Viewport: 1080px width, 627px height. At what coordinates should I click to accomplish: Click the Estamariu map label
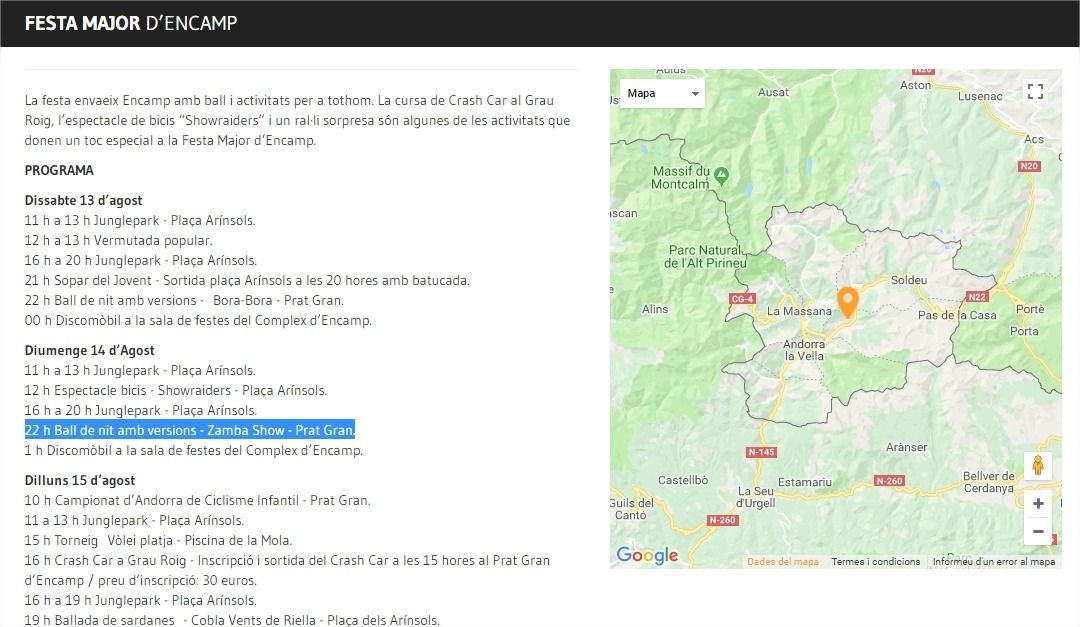point(804,482)
